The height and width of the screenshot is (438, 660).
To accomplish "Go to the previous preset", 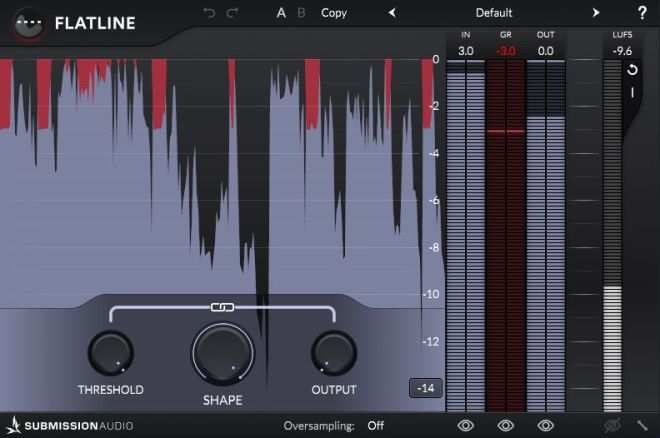I will pyautogui.click(x=392, y=13).
